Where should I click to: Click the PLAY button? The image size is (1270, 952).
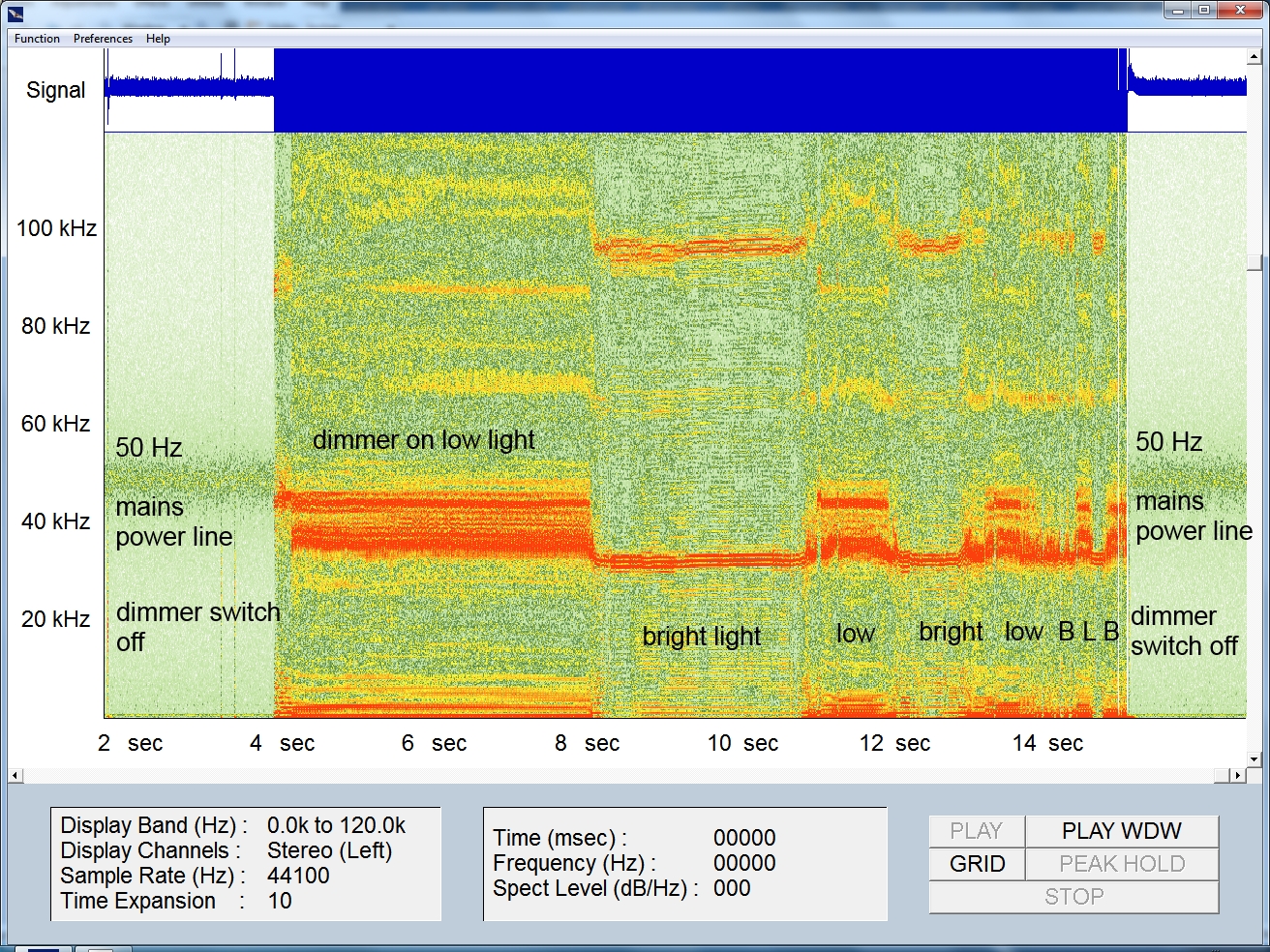pos(976,831)
